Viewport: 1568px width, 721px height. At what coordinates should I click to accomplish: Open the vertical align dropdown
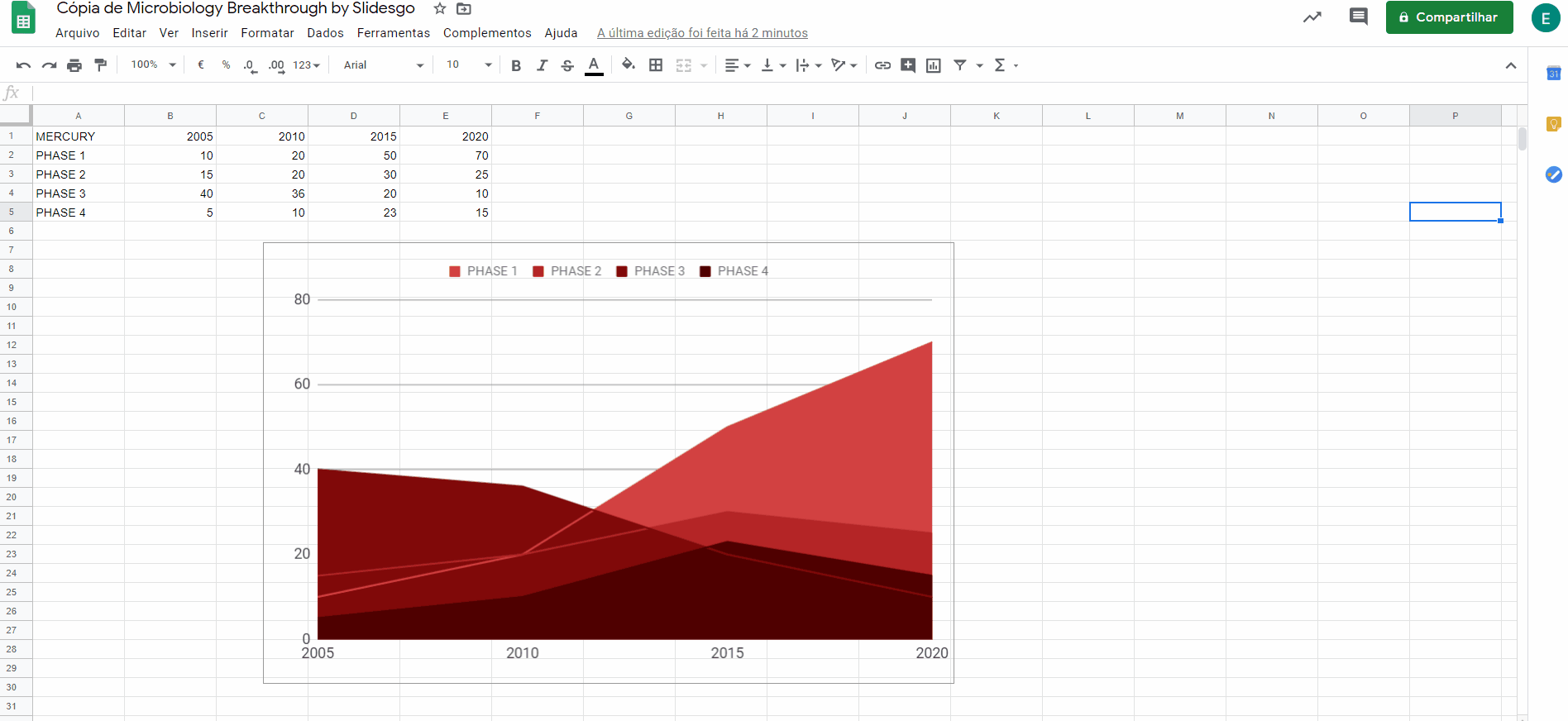click(773, 65)
